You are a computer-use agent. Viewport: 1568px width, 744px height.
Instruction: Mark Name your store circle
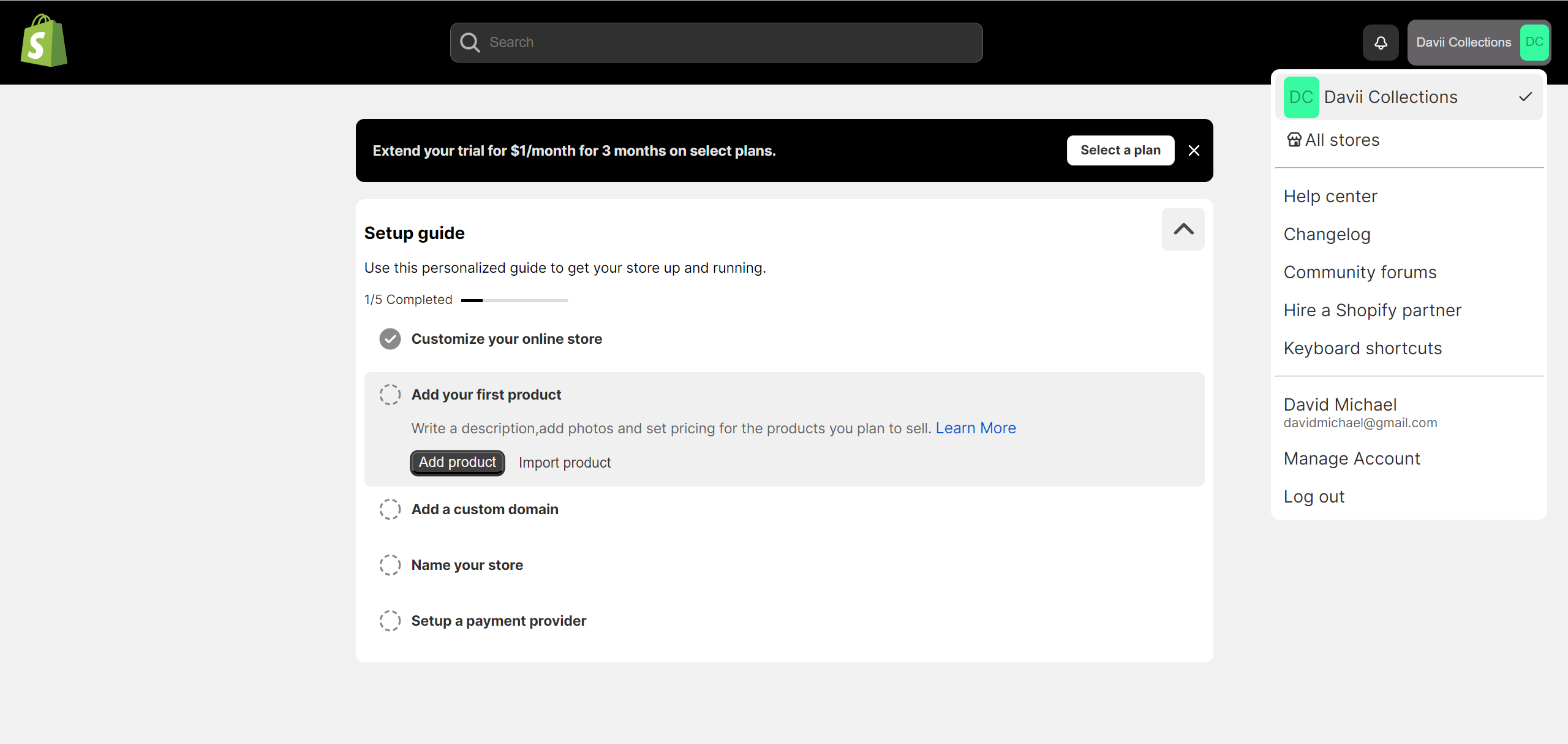tap(390, 565)
